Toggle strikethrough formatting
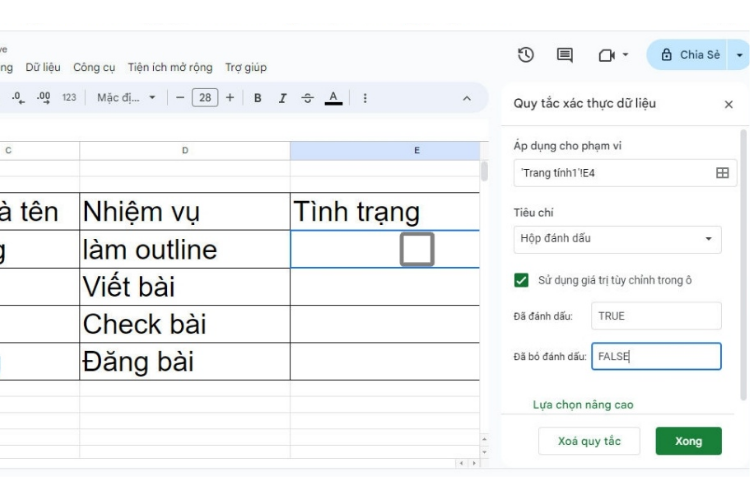The width and height of the screenshot is (750, 500). [308, 98]
